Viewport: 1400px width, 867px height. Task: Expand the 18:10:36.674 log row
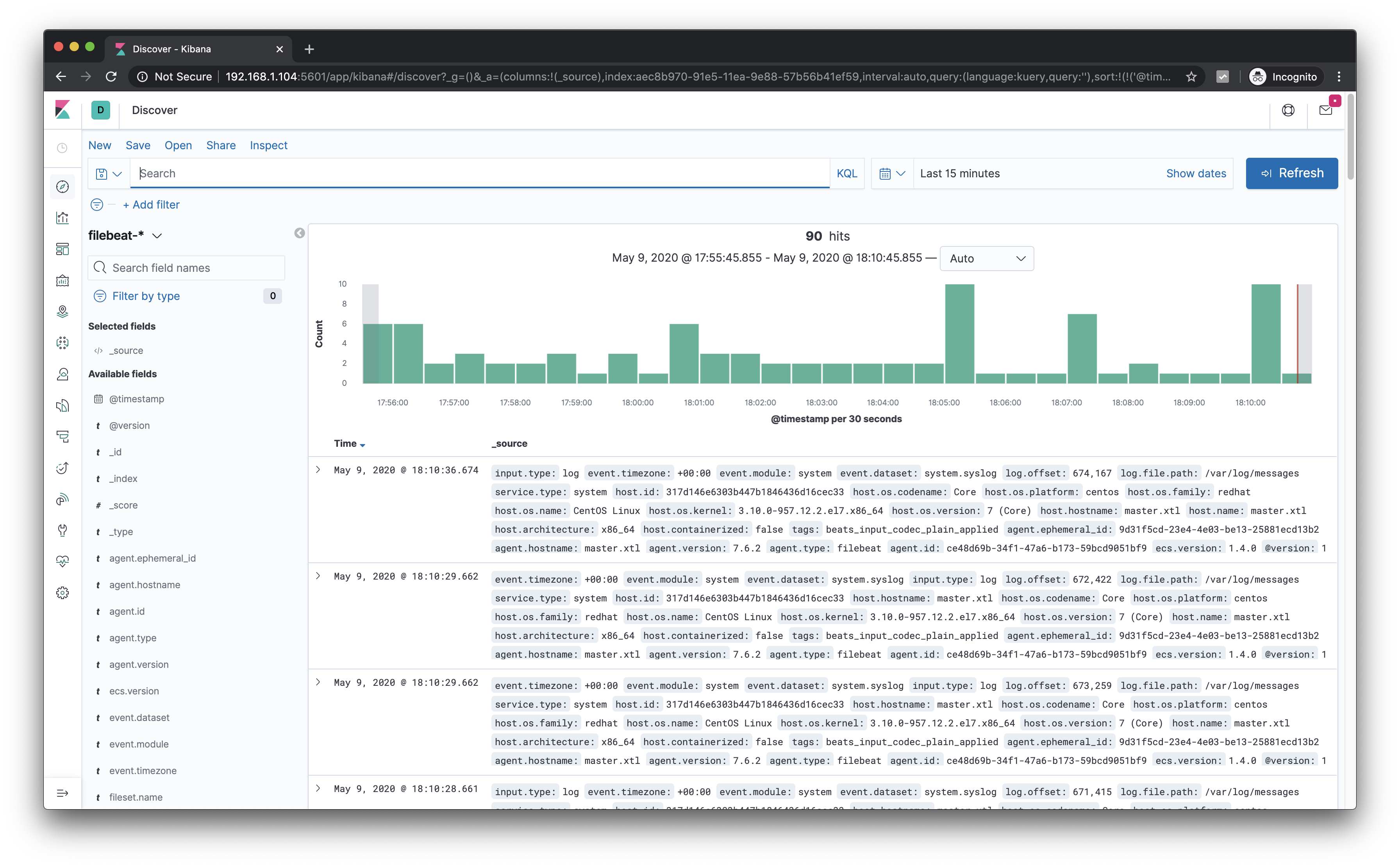(318, 469)
